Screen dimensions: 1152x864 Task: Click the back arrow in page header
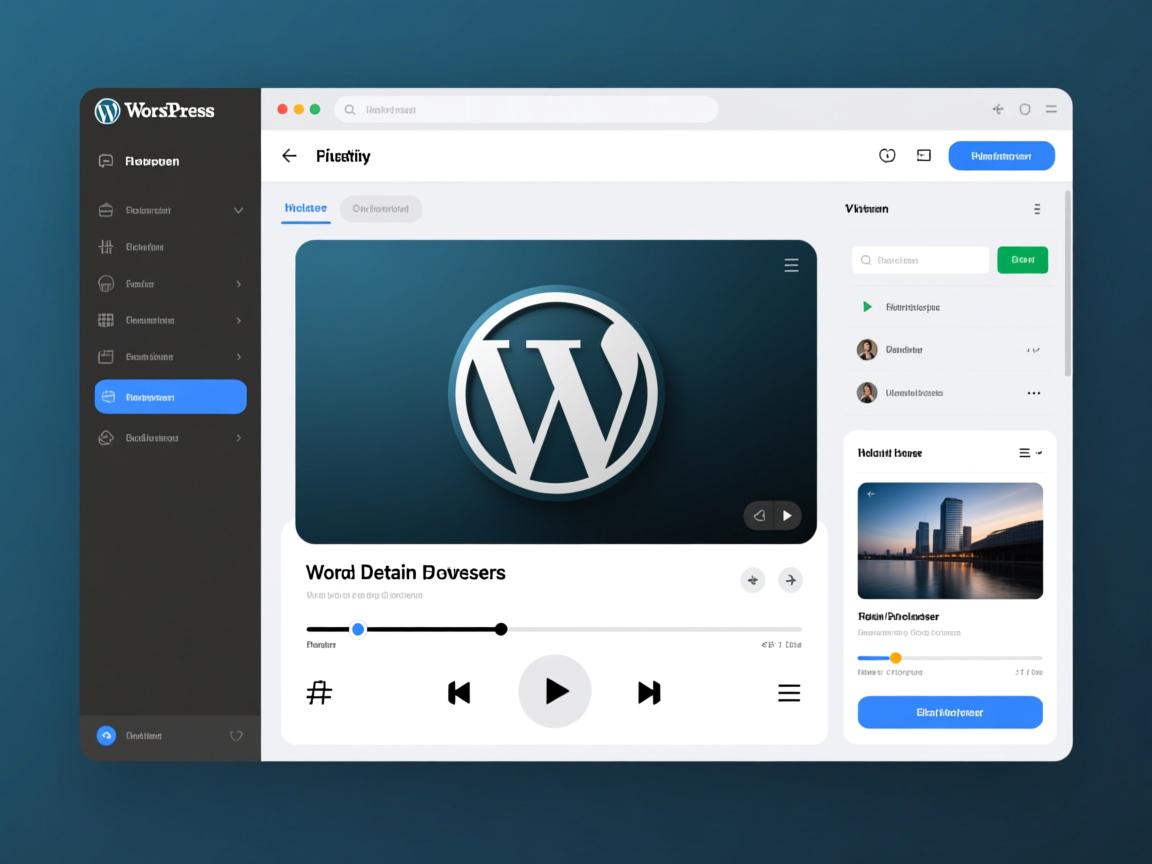pos(289,156)
